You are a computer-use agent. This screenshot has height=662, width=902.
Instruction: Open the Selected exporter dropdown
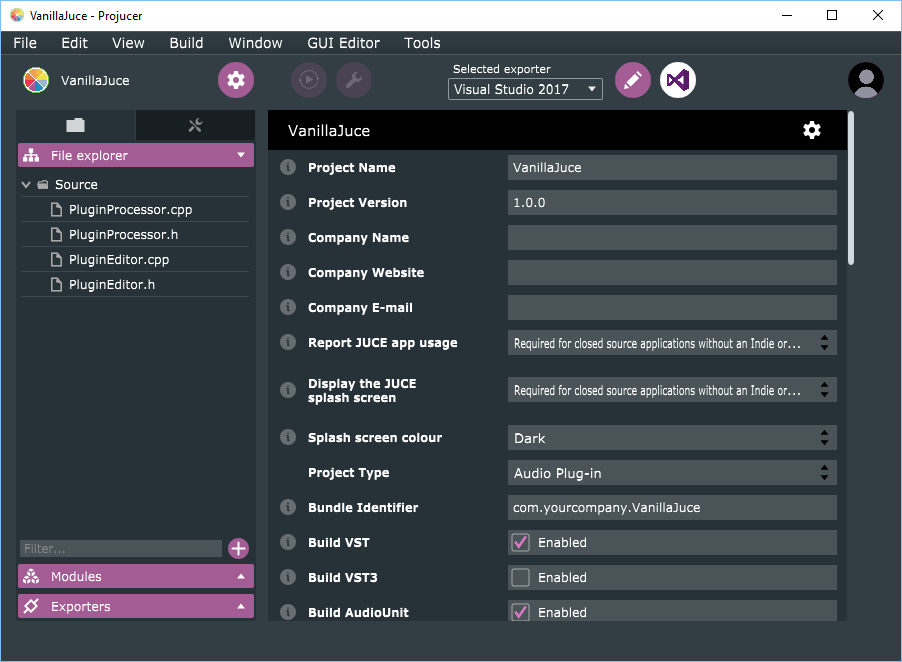coord(525,89)
